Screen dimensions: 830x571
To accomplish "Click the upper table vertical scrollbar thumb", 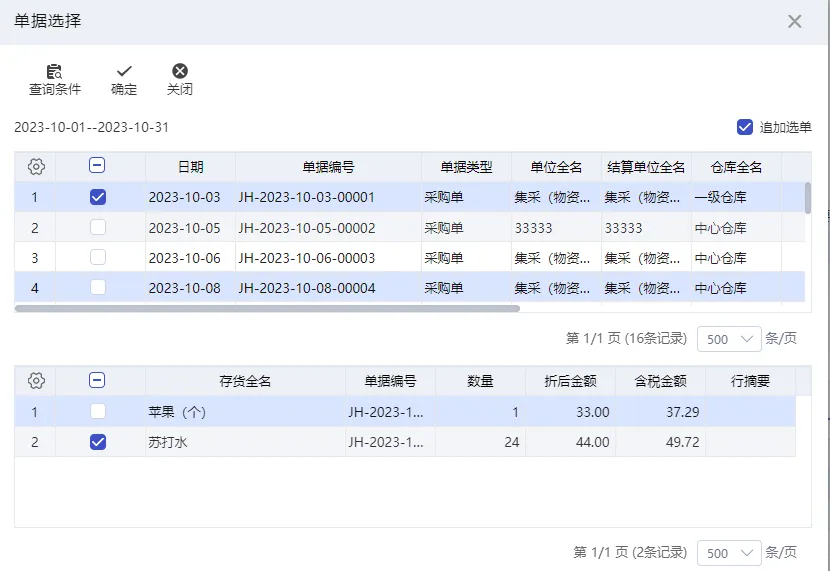I will (x=808, y=198).
